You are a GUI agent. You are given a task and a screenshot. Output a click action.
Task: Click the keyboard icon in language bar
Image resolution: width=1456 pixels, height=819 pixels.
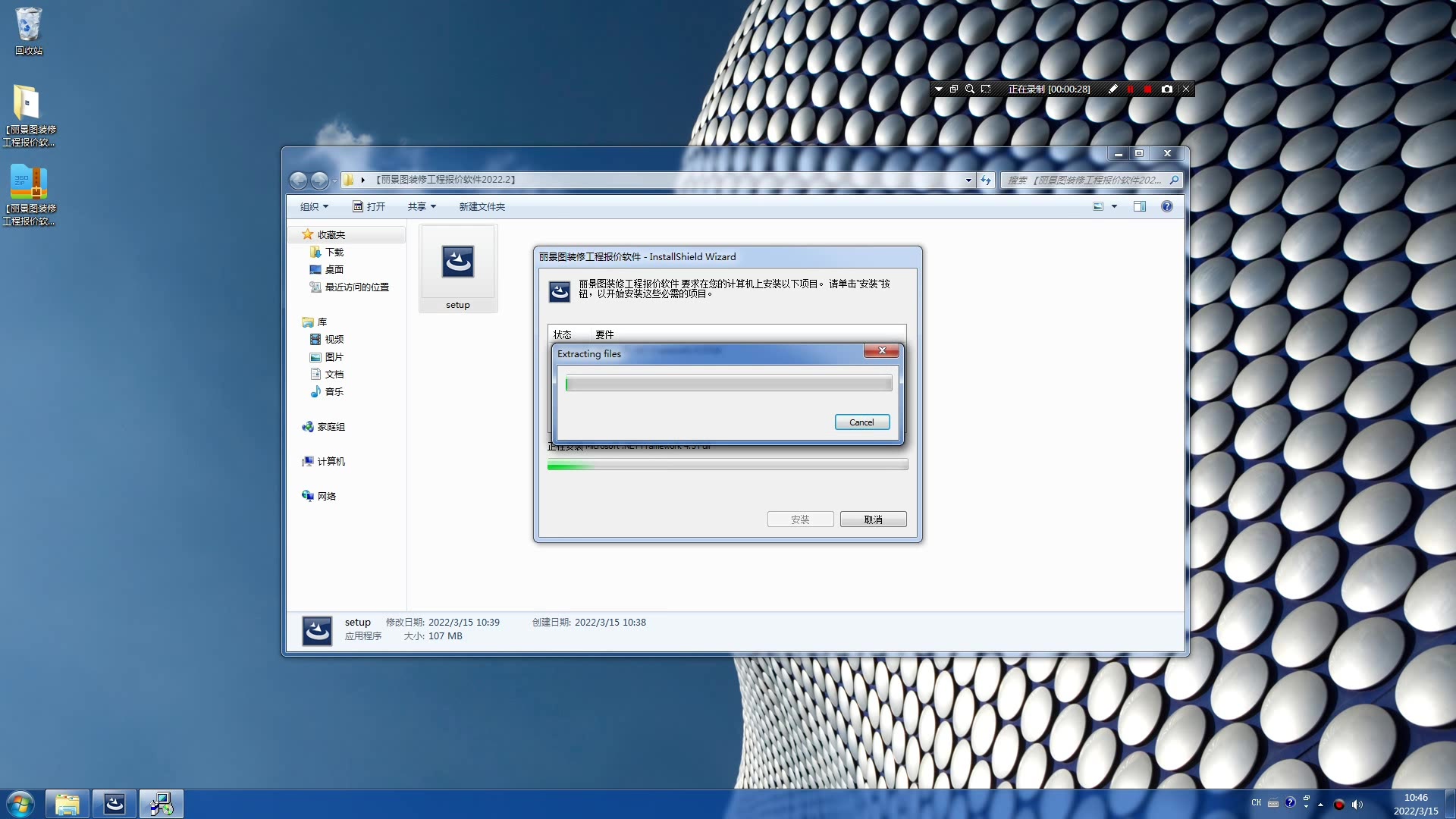1273,804
